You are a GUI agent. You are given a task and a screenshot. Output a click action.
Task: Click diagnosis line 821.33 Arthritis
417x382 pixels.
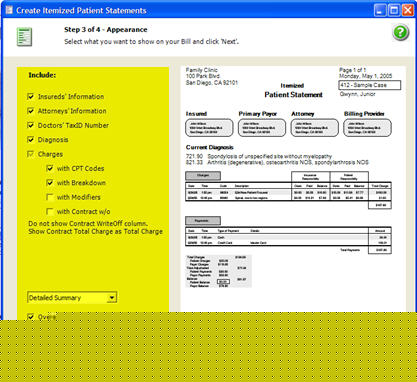277,162
